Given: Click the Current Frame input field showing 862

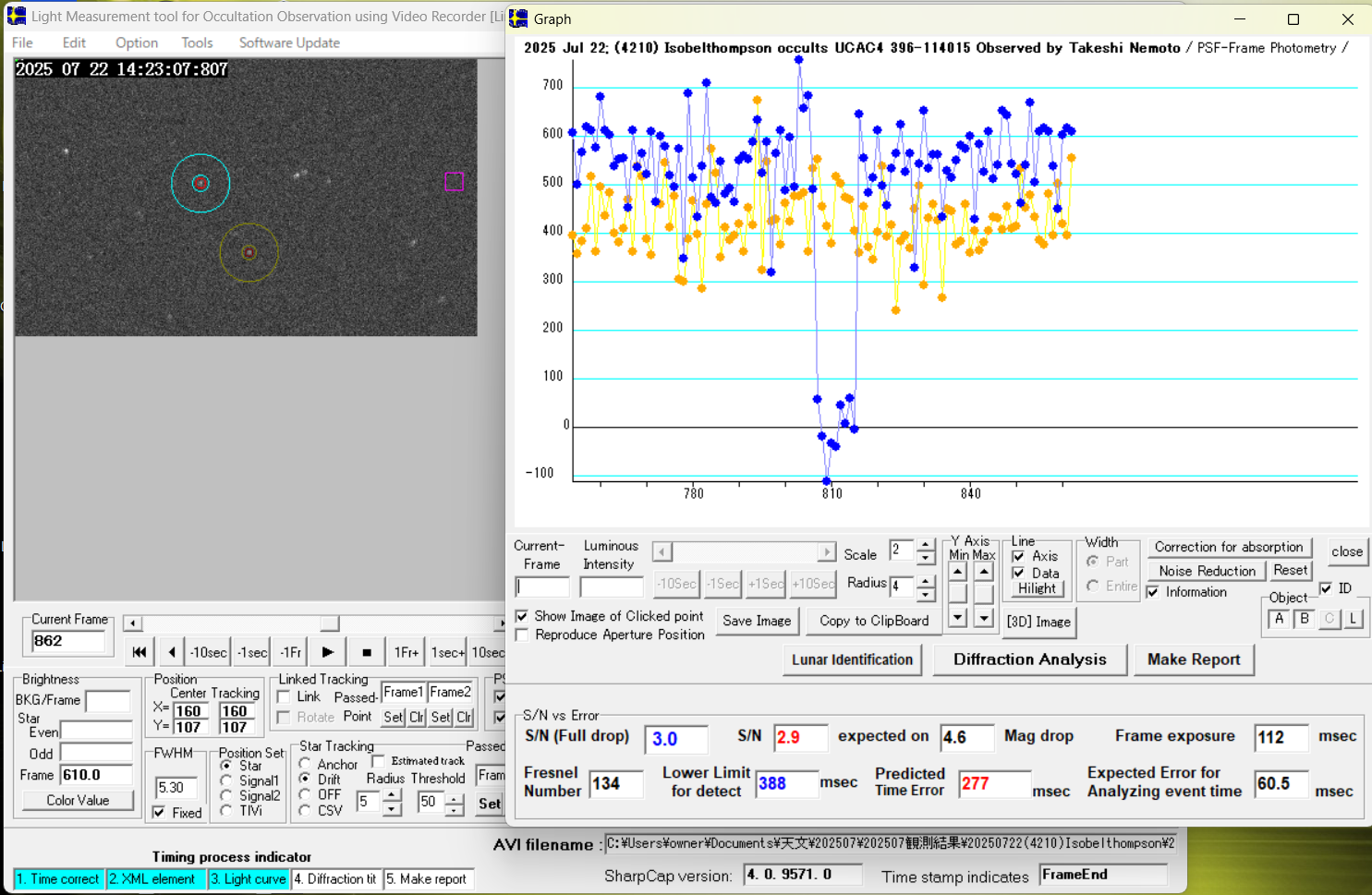Looking at the screenshot, I should [x=67, y=641].
